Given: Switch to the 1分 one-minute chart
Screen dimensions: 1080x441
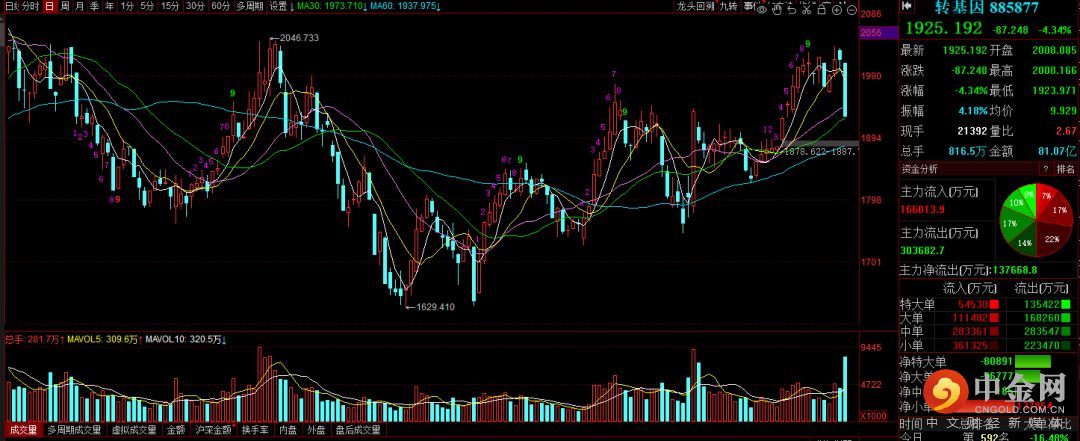Looking at the screenshot, I should [x=127, y=6].
